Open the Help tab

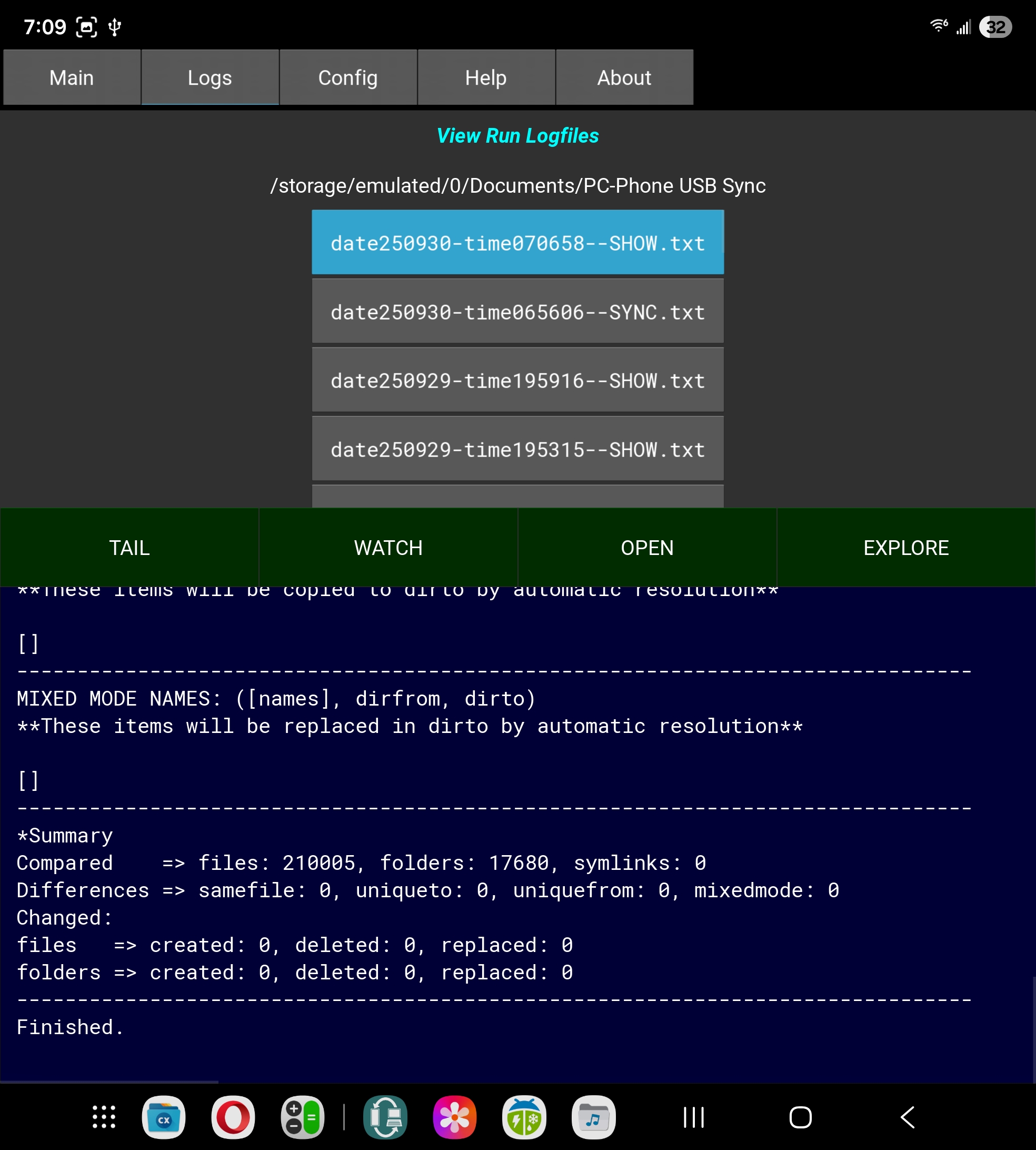[x=485, y=77]
